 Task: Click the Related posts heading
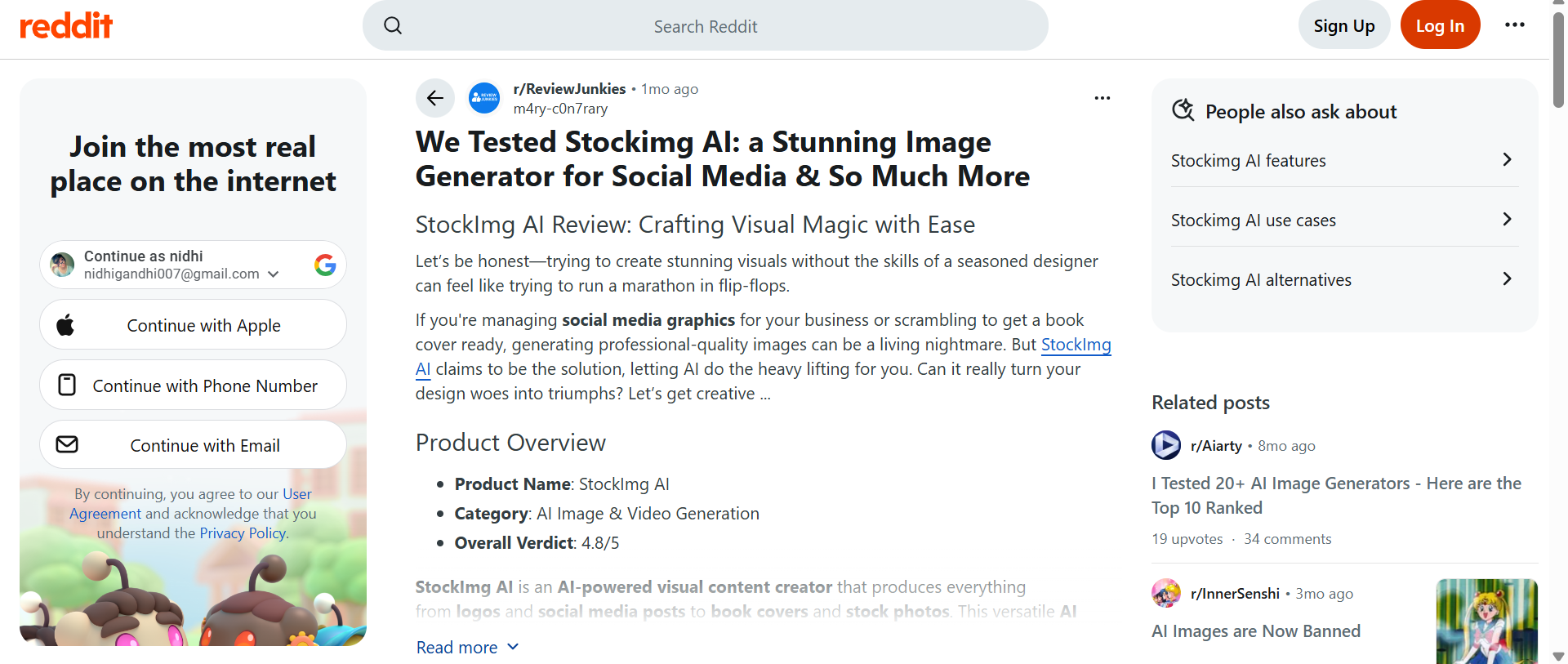[x=1210, y=402]
